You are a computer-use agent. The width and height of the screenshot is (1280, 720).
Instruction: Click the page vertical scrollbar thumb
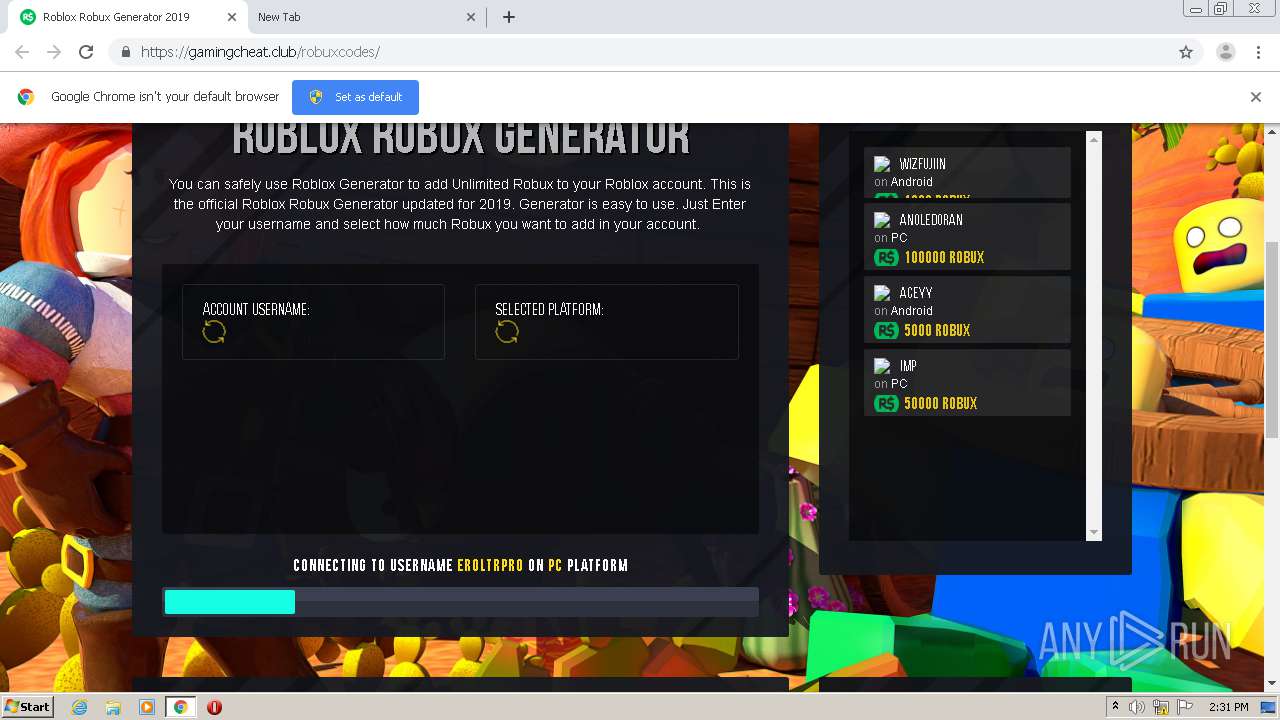pyautogui.click(x=1272, y=340)
